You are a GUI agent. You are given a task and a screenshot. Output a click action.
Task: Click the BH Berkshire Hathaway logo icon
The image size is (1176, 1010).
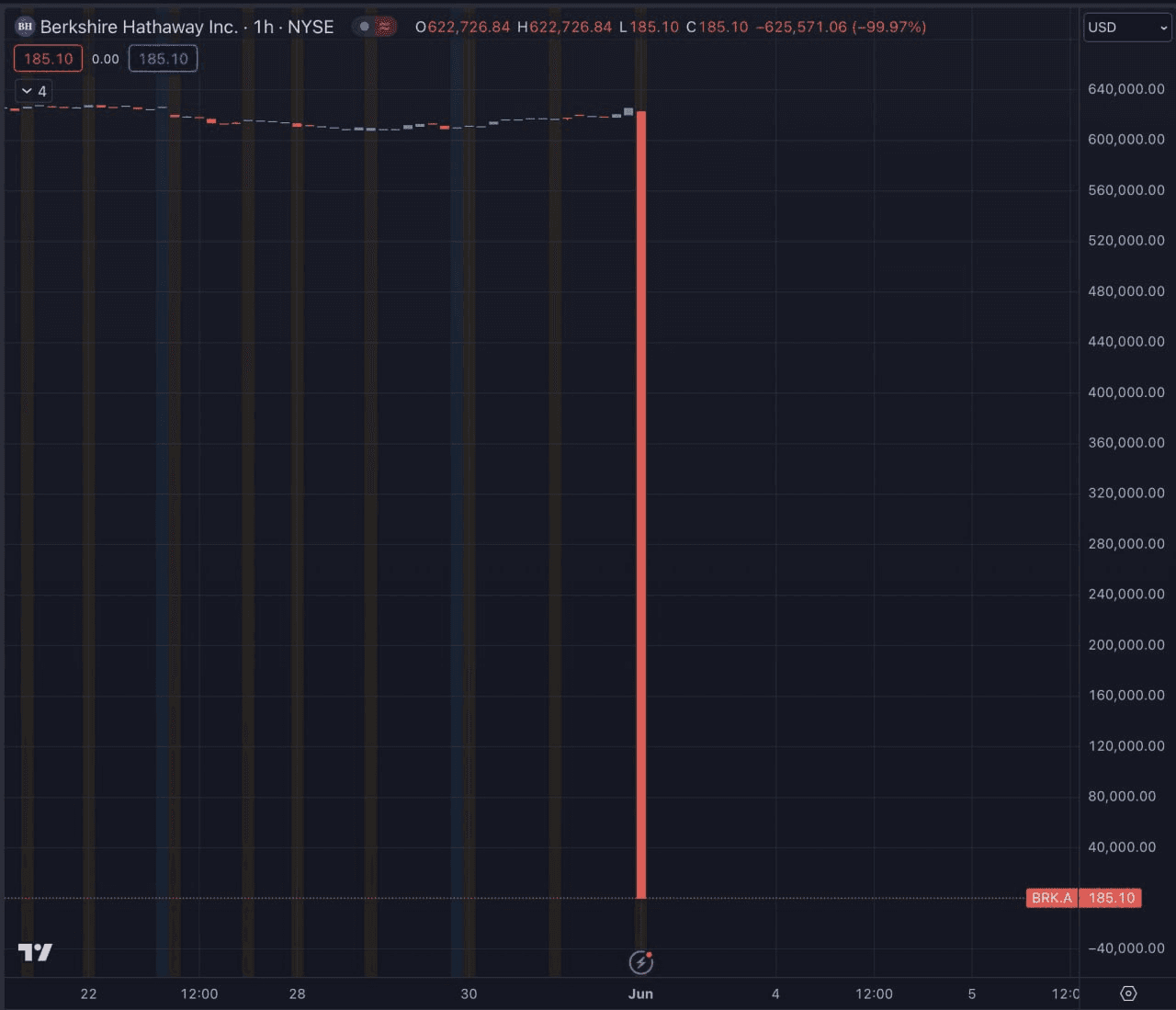[x=25, y=27]
